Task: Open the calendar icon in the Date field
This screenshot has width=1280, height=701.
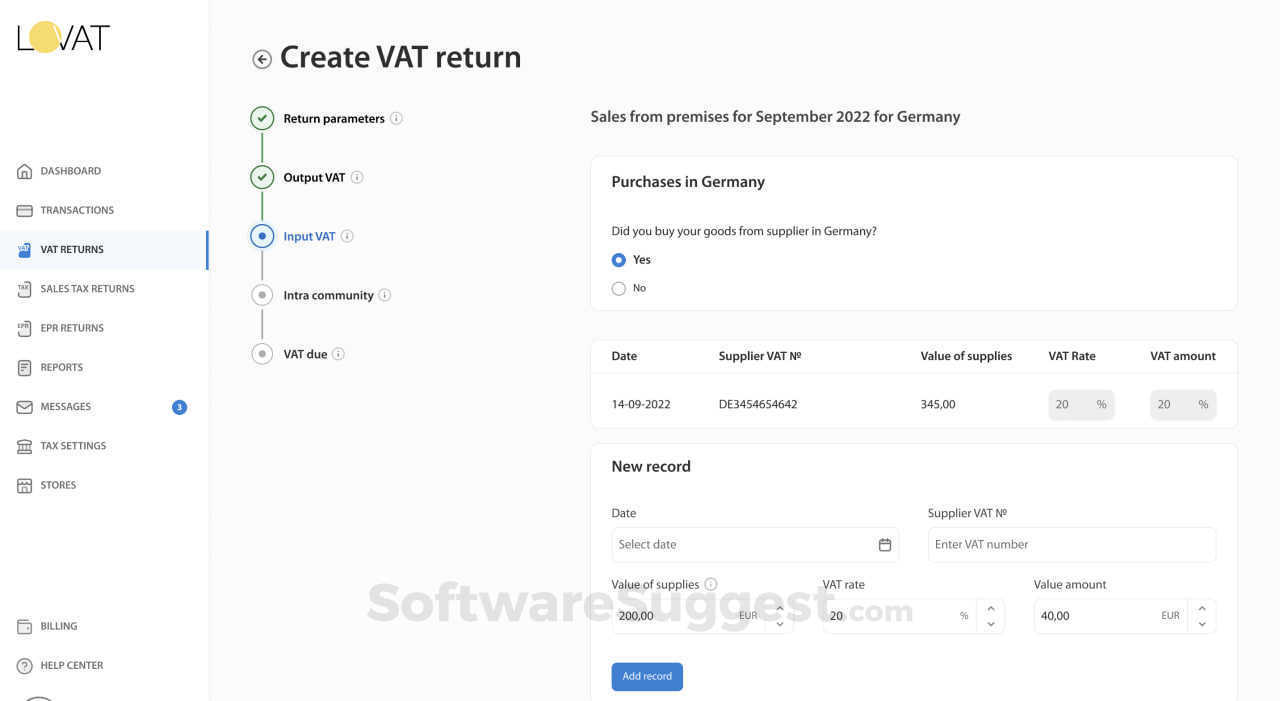Action: coord(885,545)
